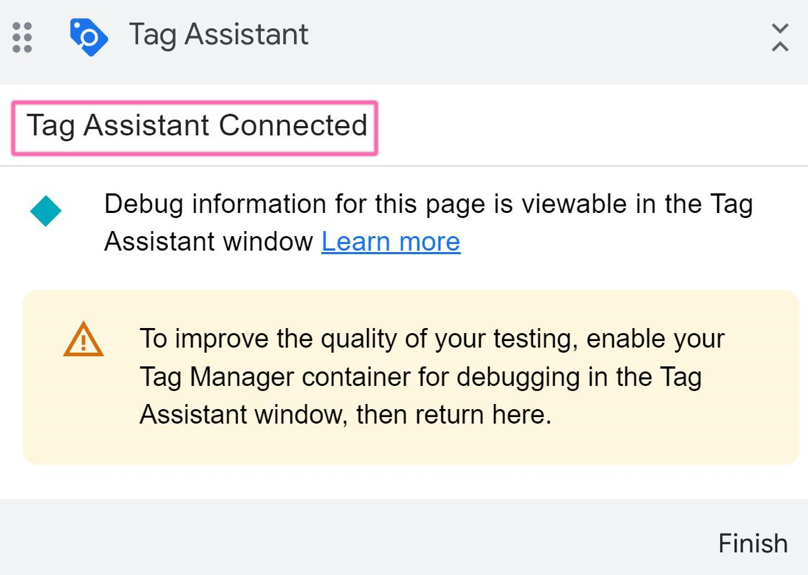Click the Tag Assistant title text
This screenshot has height=575, width=808.
tap(218, 35)
